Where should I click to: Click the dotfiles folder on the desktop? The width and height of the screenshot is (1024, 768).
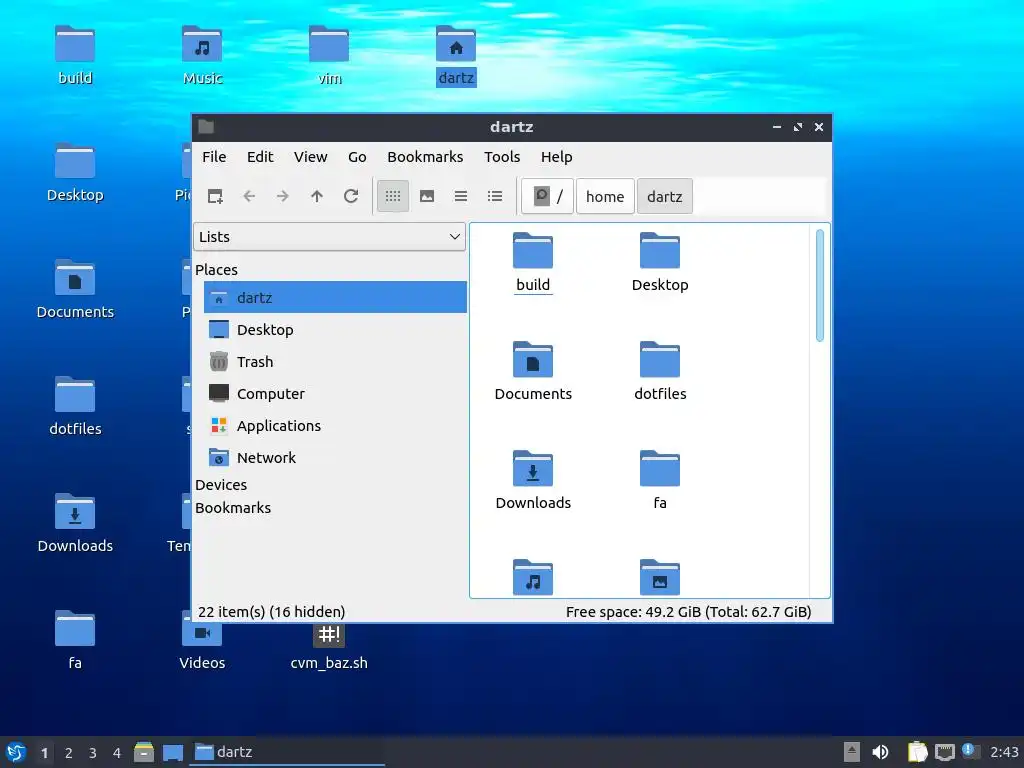[75, 407]
